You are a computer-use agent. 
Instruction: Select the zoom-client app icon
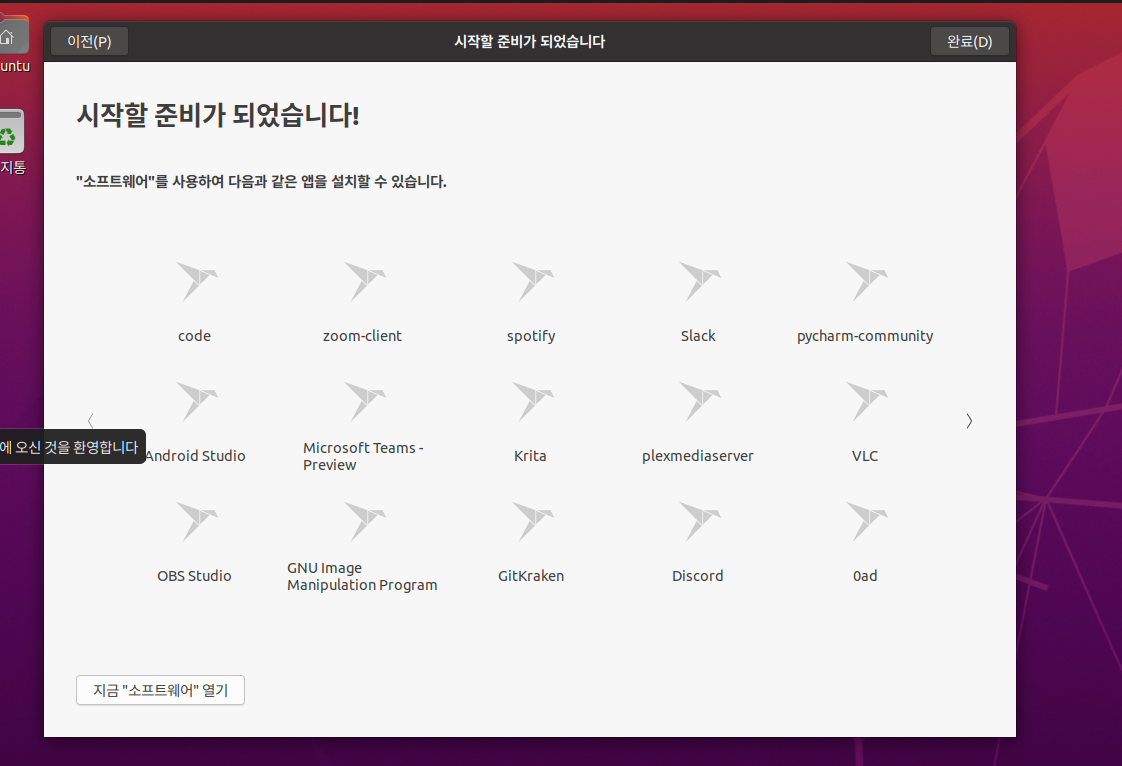[x=364, y=281]
